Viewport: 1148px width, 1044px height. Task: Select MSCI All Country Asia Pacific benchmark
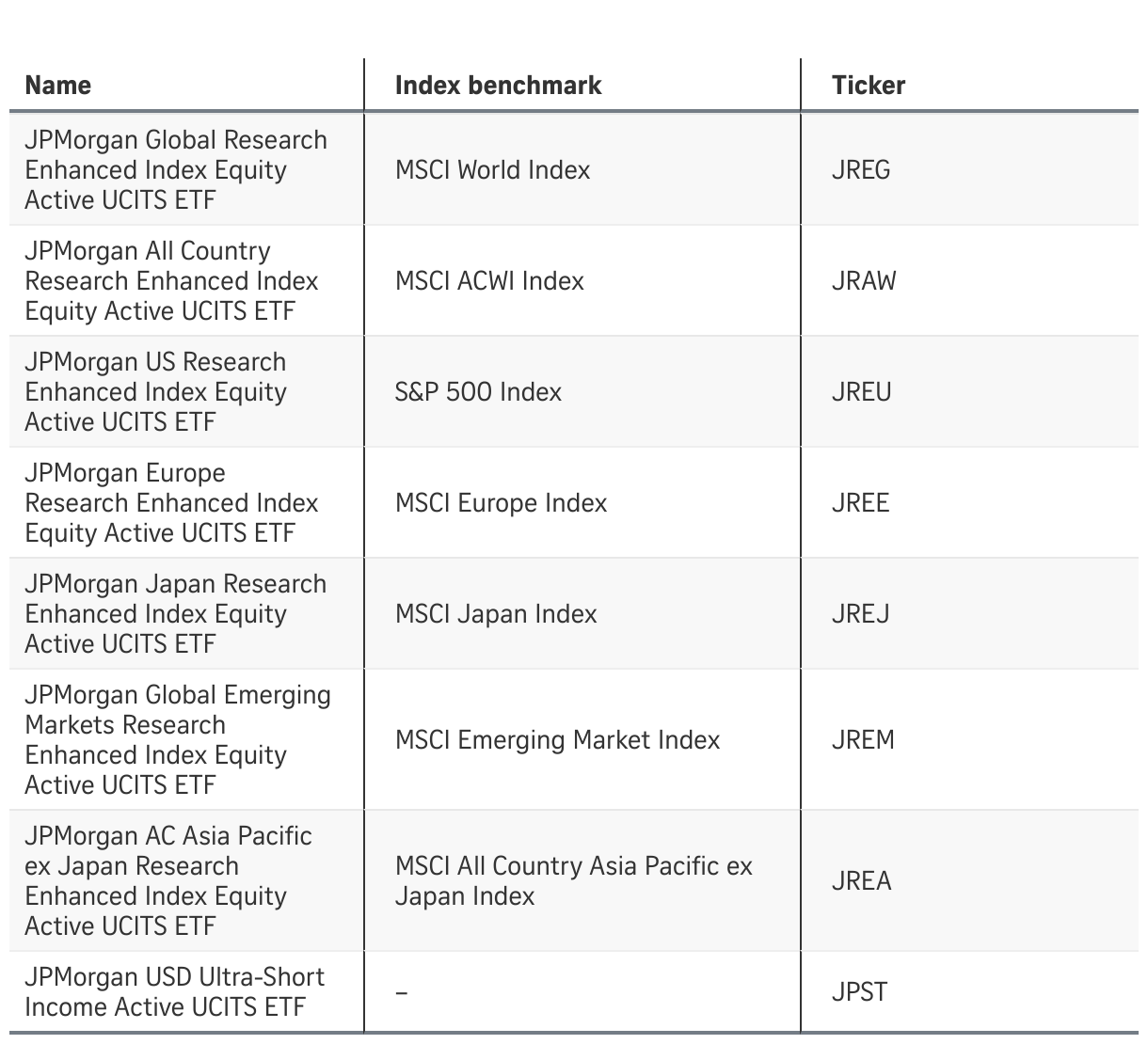coord(574,881)
